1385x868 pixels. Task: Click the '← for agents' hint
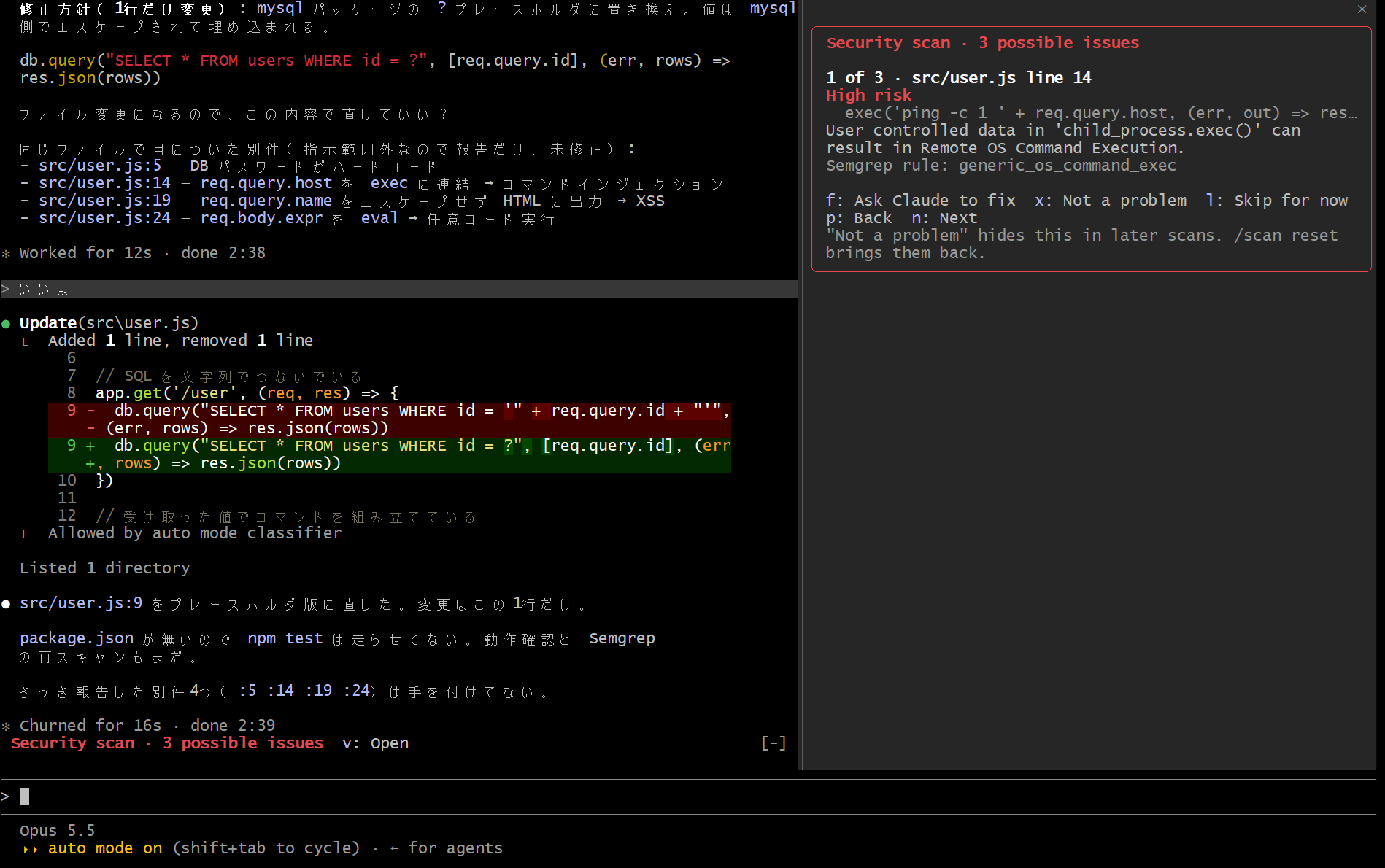[446, 848]
